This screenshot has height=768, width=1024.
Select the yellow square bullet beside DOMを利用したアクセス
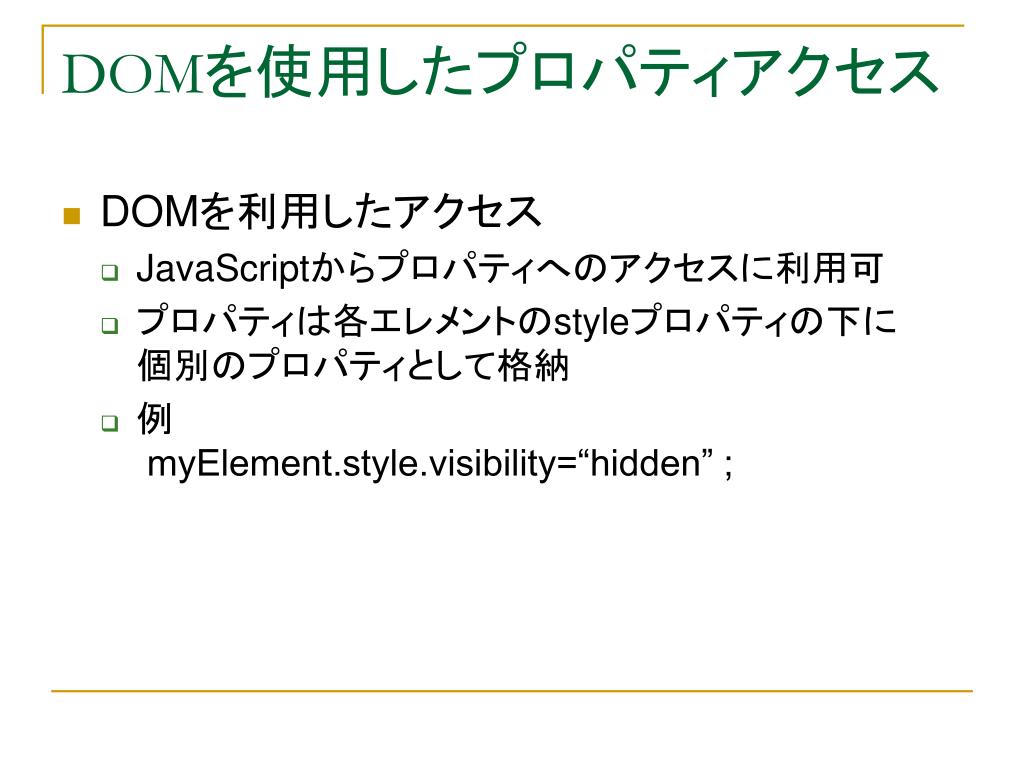(71, 216)
